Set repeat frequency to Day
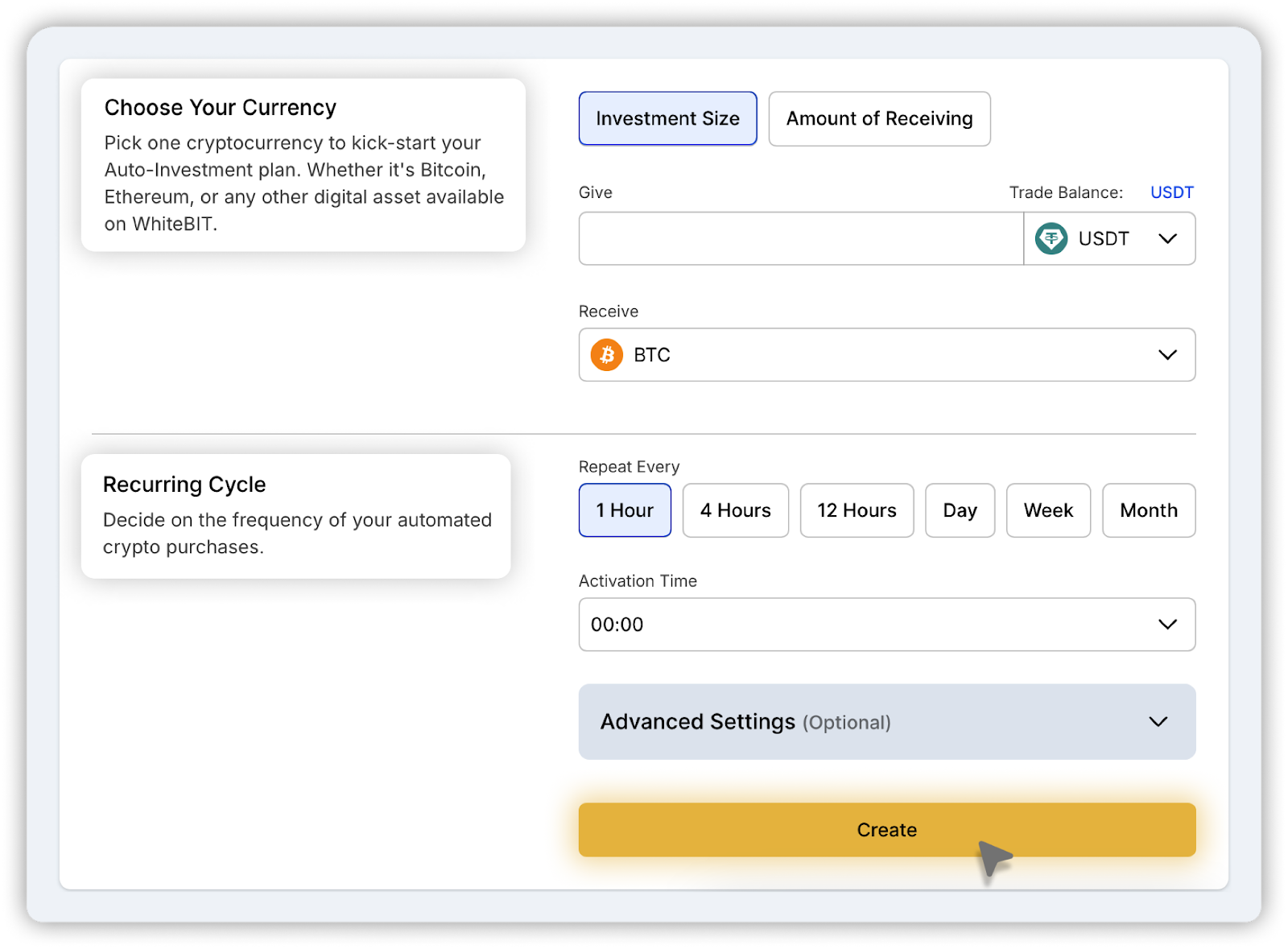1288x949 pixels. pos(960,510)
